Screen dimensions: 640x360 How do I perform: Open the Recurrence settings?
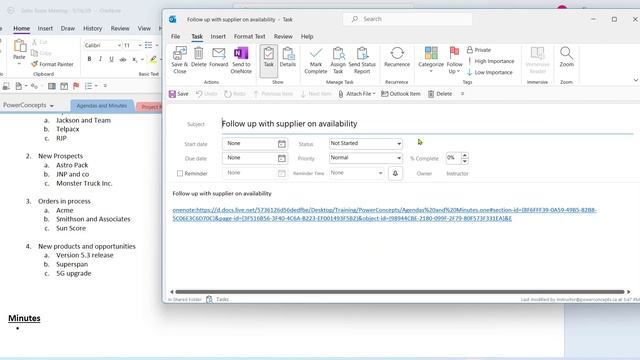click(x=397, y=57)
